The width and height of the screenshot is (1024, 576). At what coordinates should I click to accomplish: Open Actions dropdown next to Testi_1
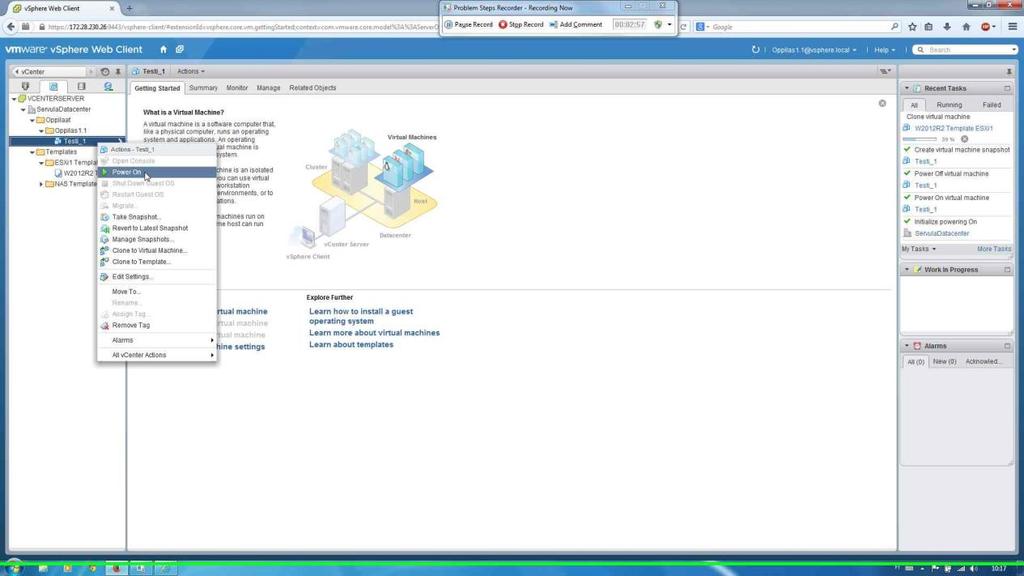pyautogui.click(x=191, y=72)
